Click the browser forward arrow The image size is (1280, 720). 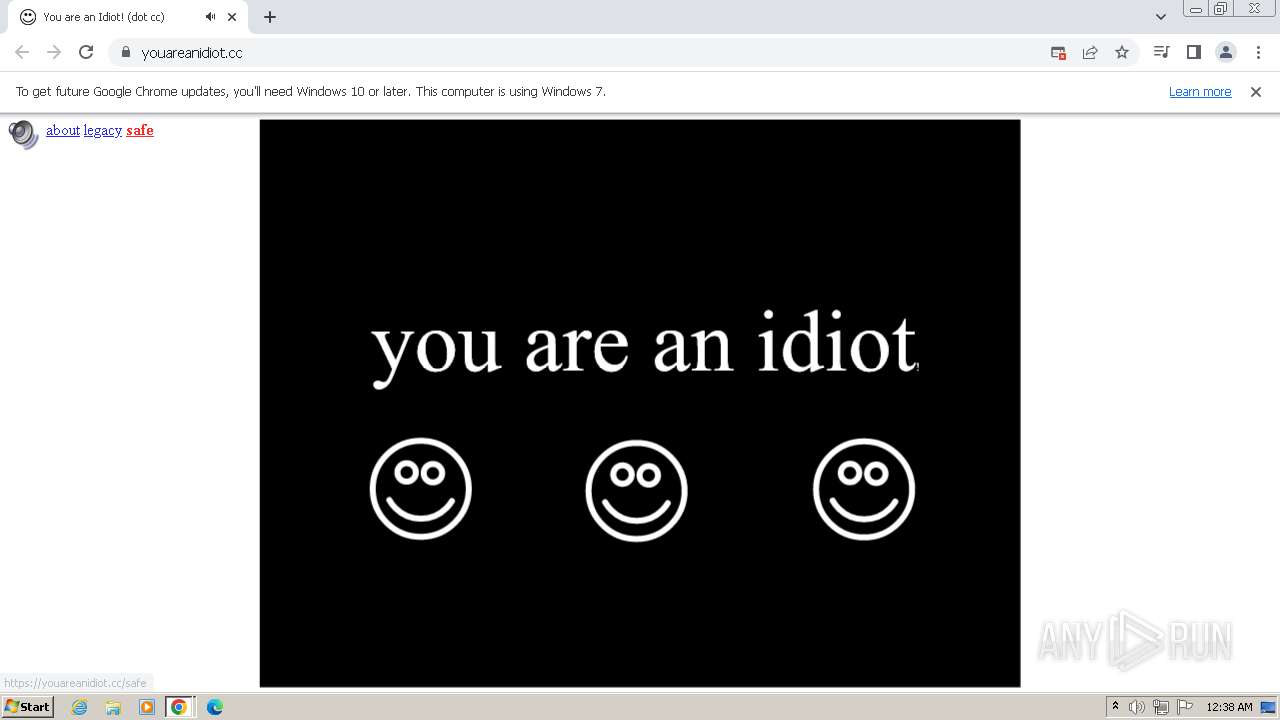pos(54,52)
